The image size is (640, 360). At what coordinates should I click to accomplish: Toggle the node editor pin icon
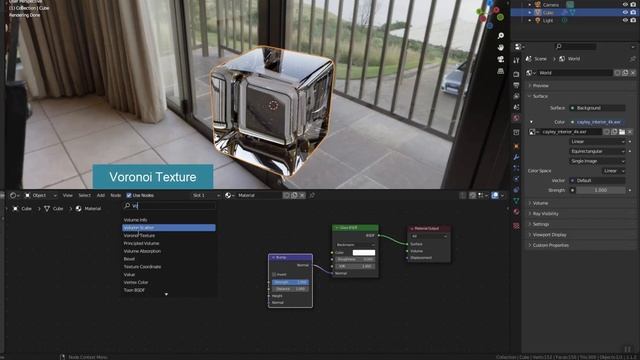pyautogui.click(x=312, y=196)
